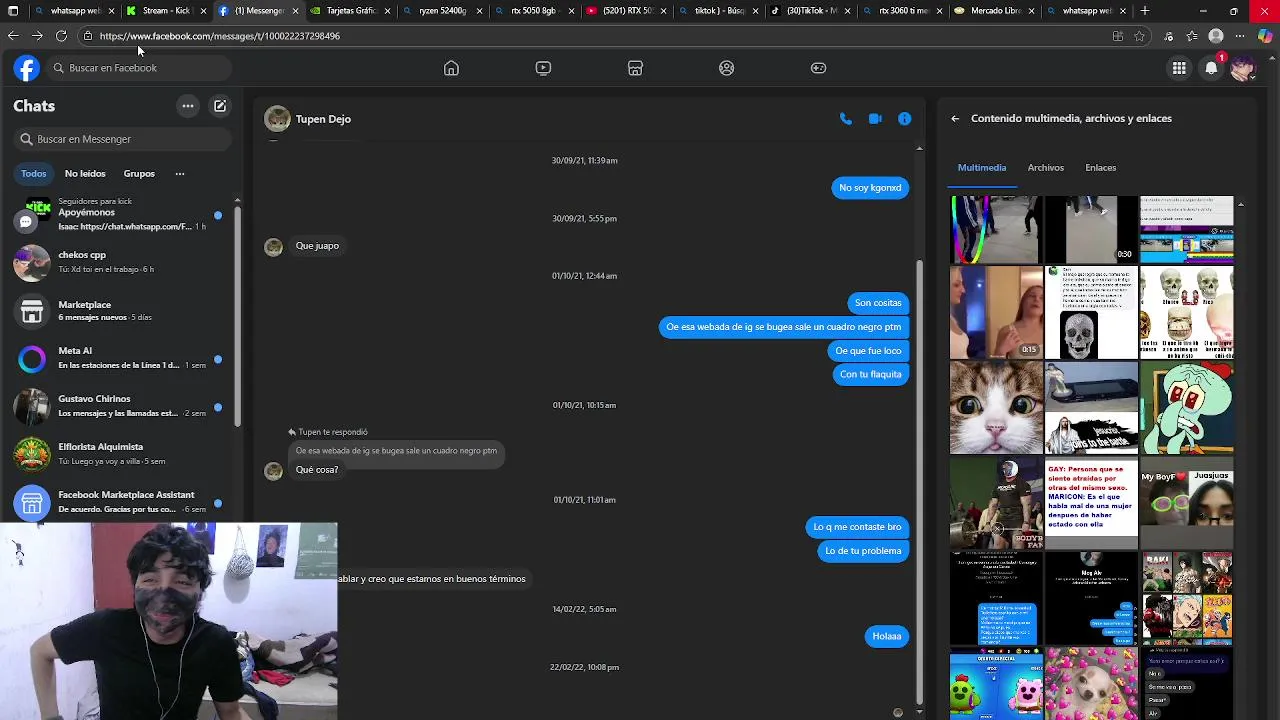Open a new browser tab
The width and height of the screenshot is (1280, 720).
point(1145,11)
